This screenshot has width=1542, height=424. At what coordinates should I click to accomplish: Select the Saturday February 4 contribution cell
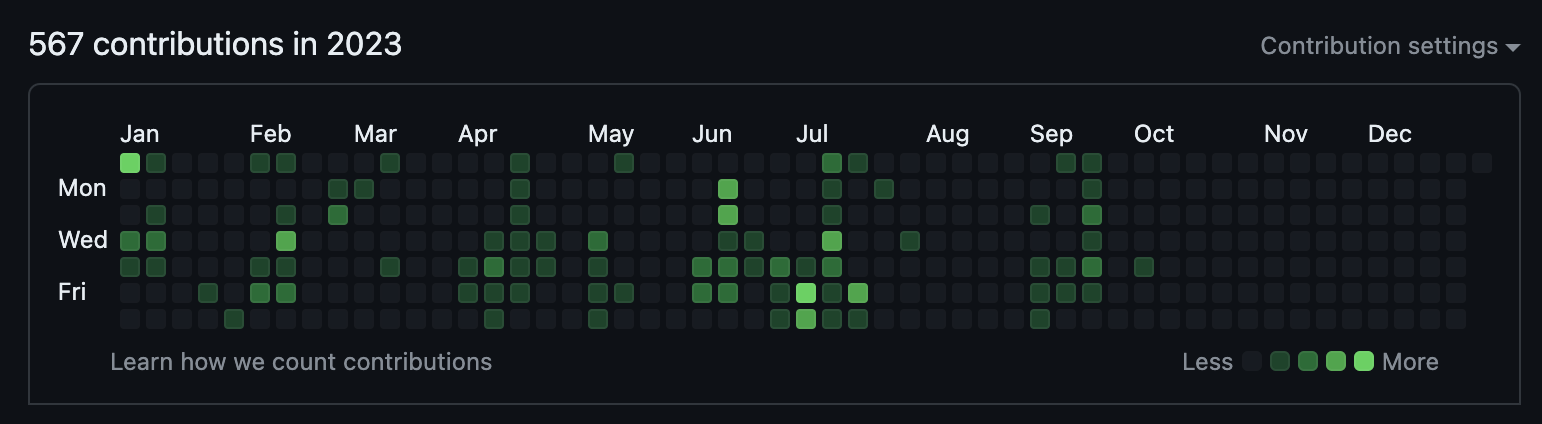tap(234, 318)
